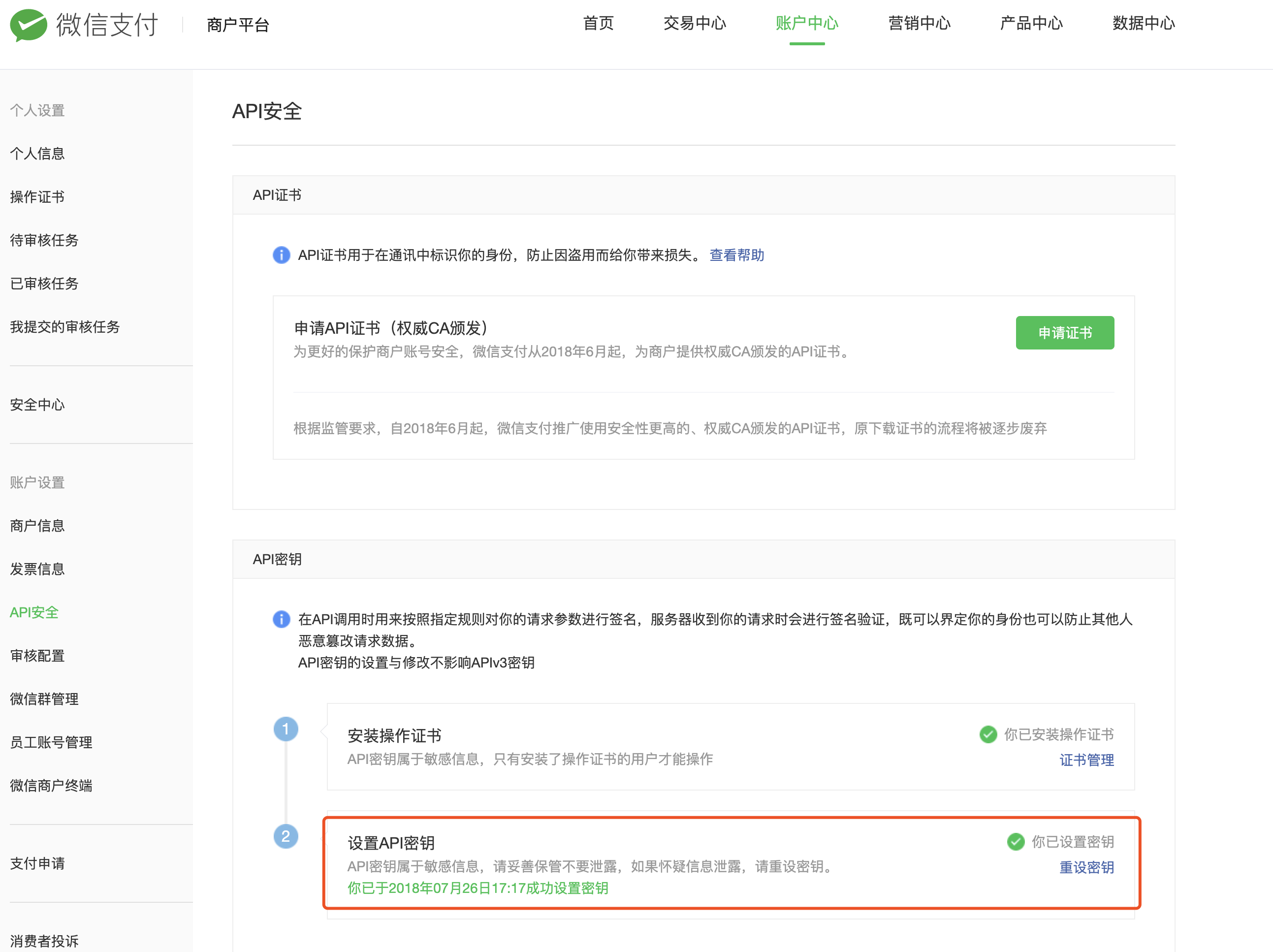Open 审核配置 in the sidebar
1273x952 pixels.
tap(37, 656)
